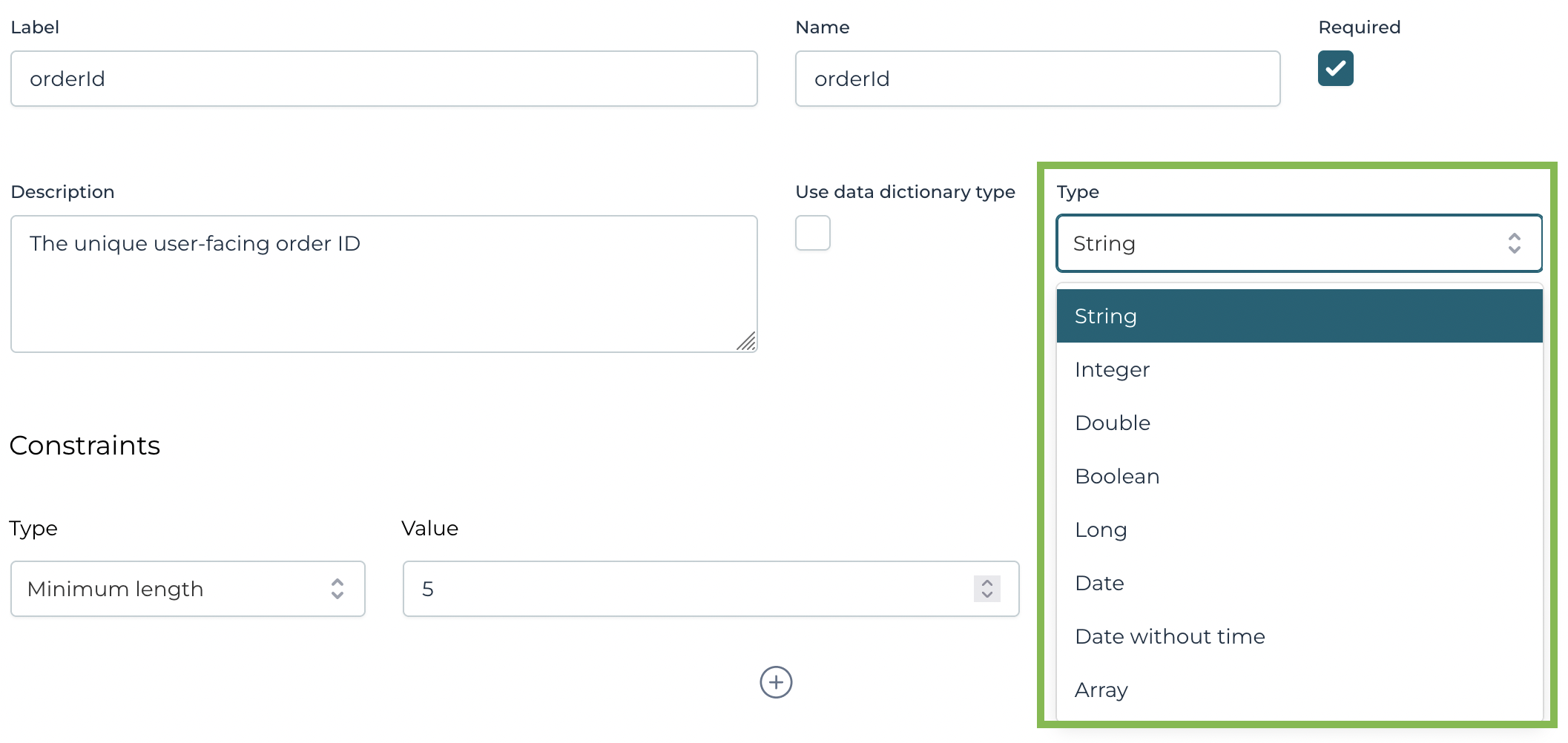Click the add constraint plus icon
Image resolution: width=1568 pixels, height=743 pixels.
pos(776,682)
